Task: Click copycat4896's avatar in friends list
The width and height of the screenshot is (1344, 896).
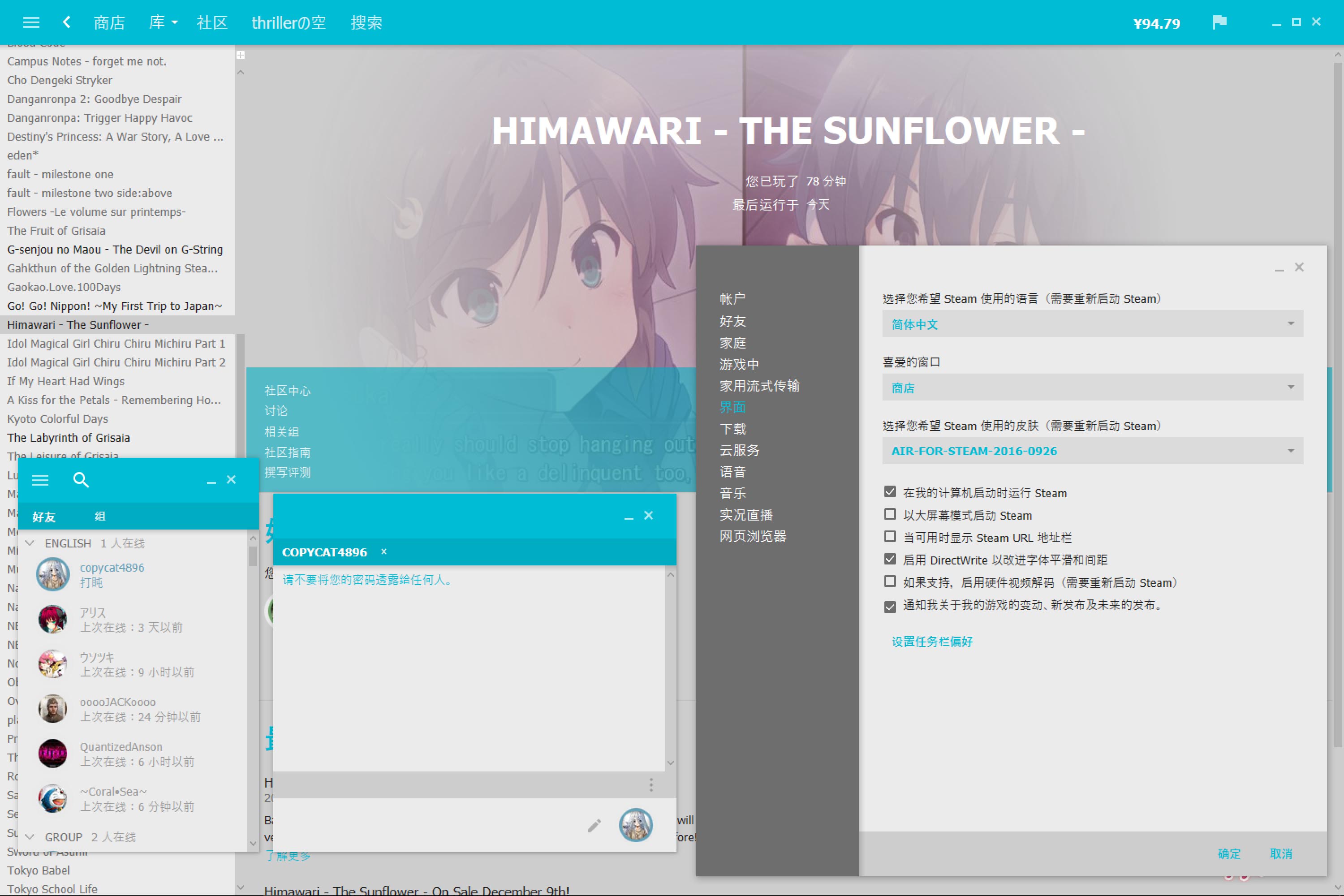Action: click(52, 574)
